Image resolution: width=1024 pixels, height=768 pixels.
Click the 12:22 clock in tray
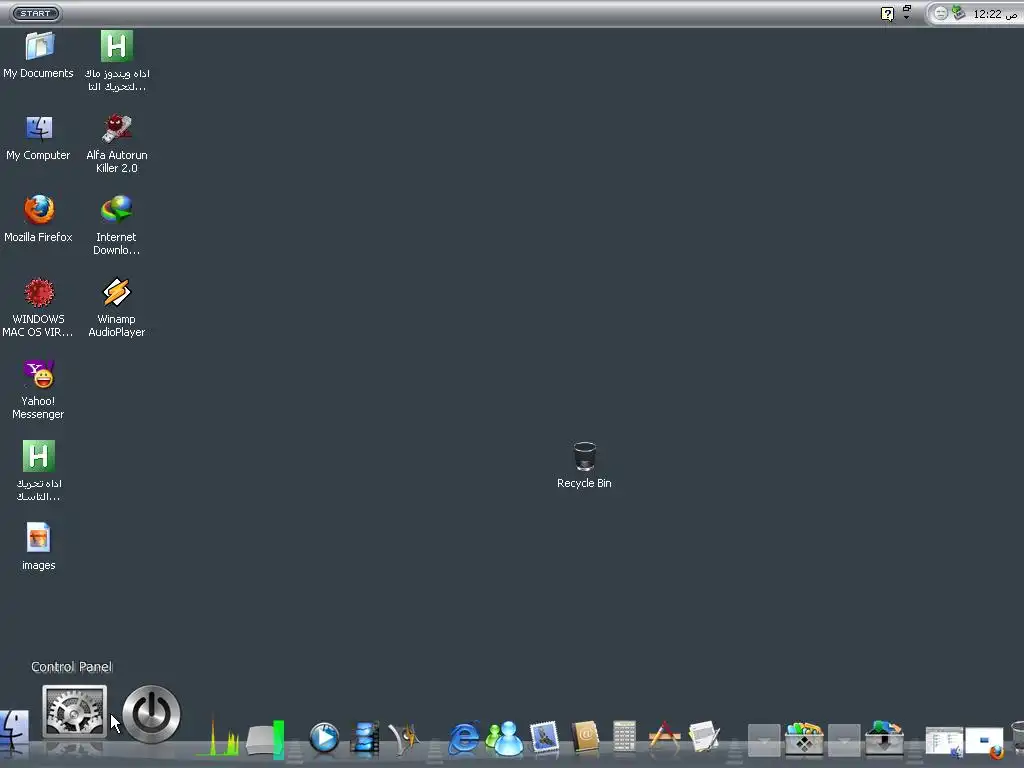996,14
